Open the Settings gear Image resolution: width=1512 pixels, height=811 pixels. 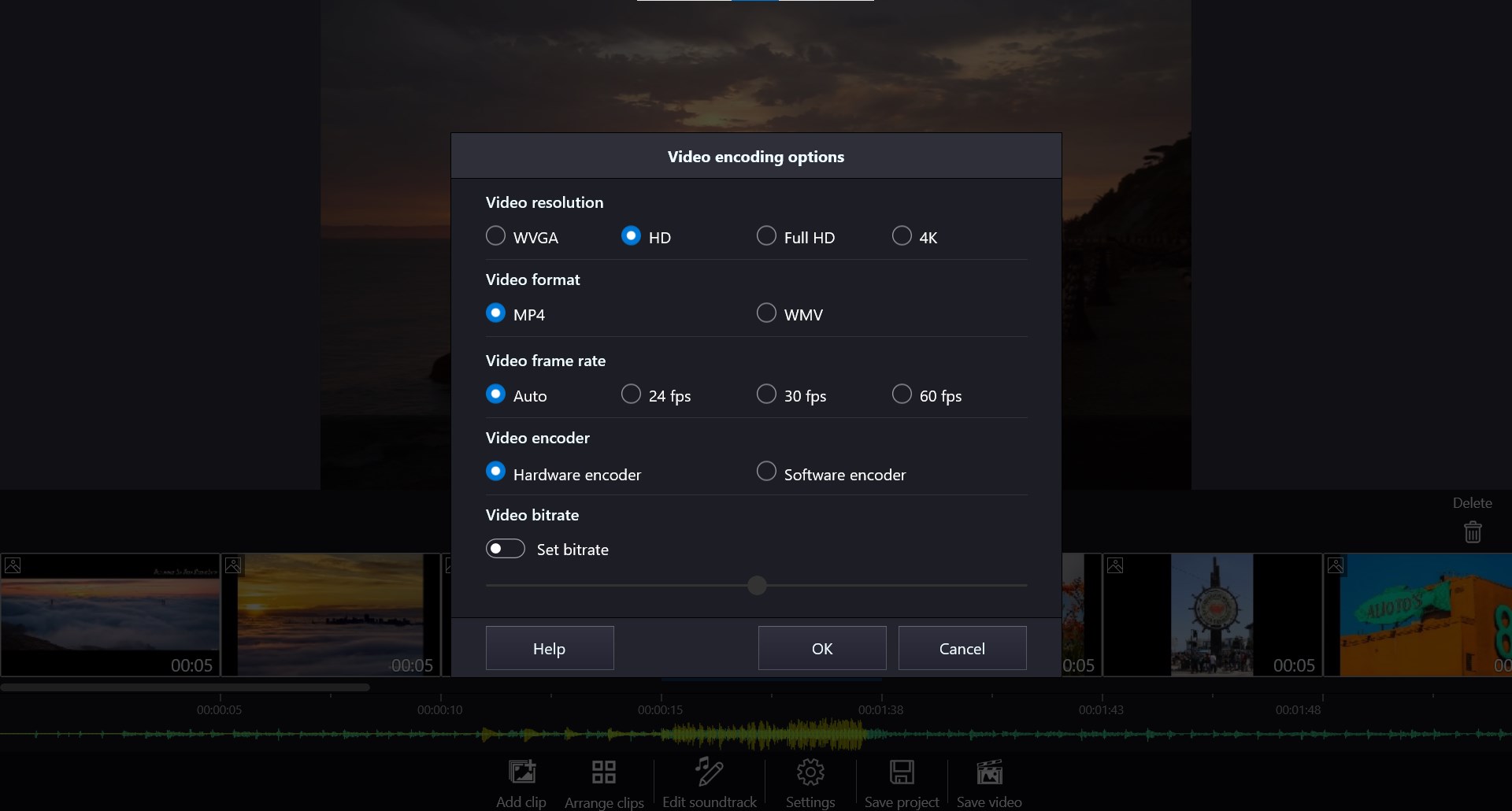pos(810,772)
